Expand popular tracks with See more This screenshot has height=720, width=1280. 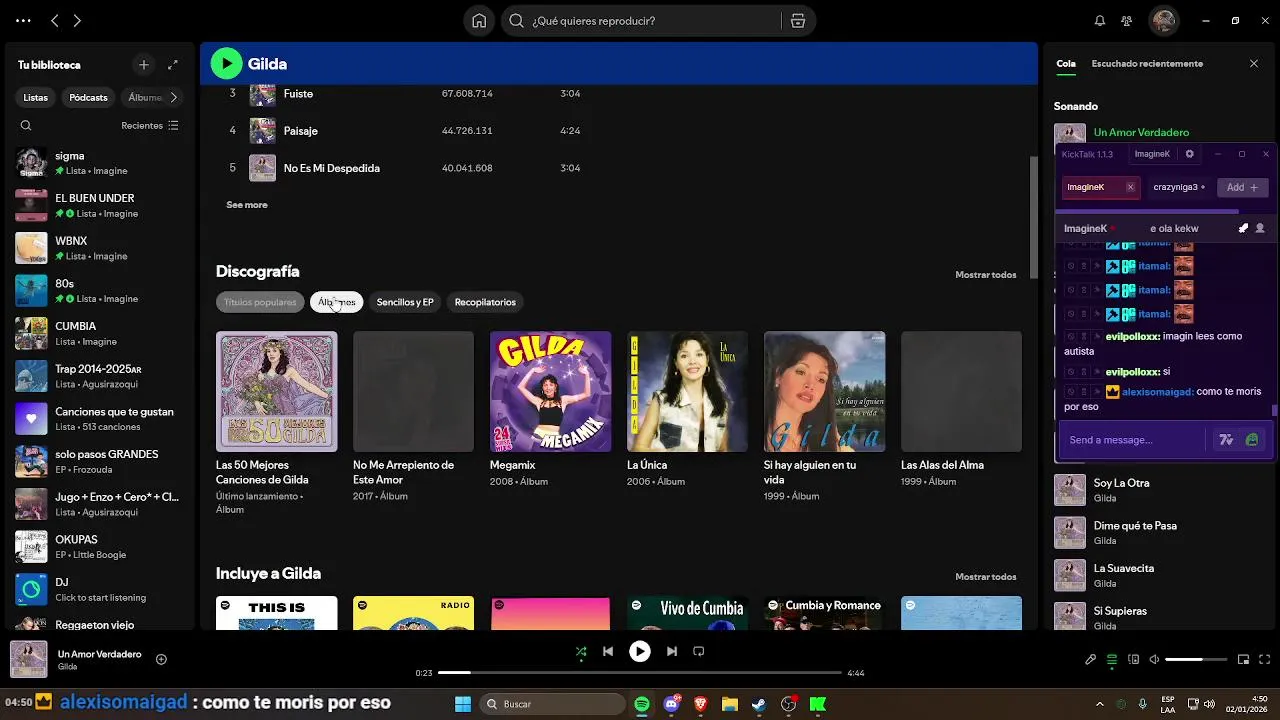247,205
